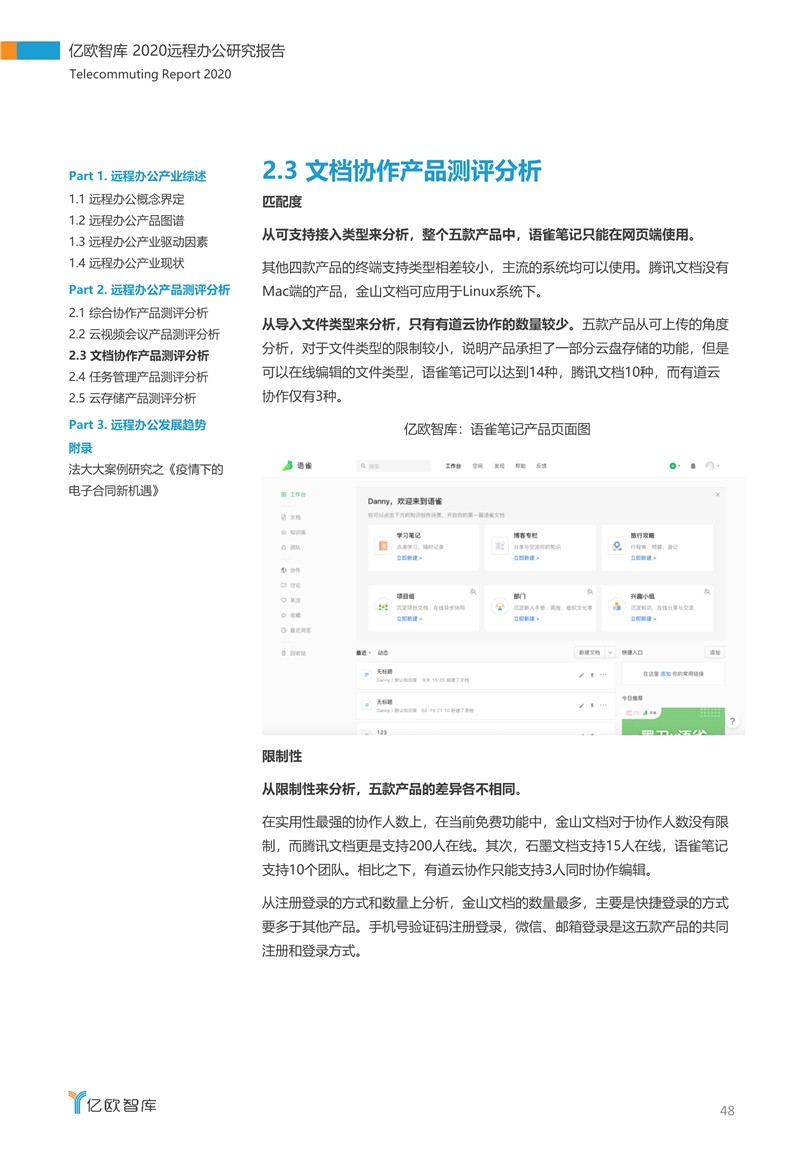
Task: Click the 兴趣小组 card icon
Action: (617, 607)
